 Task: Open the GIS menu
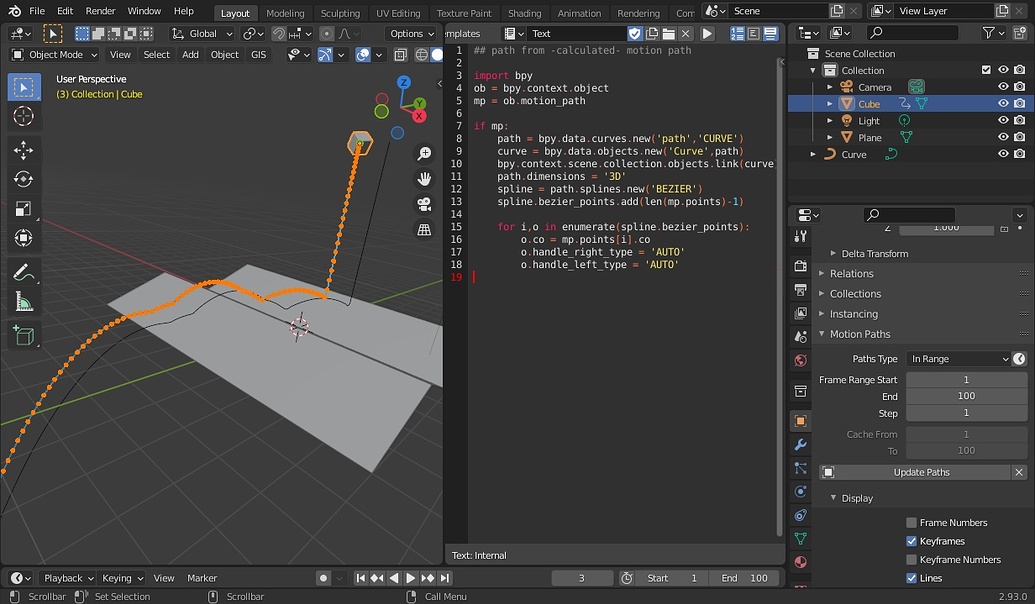click(x=259, y=55)
